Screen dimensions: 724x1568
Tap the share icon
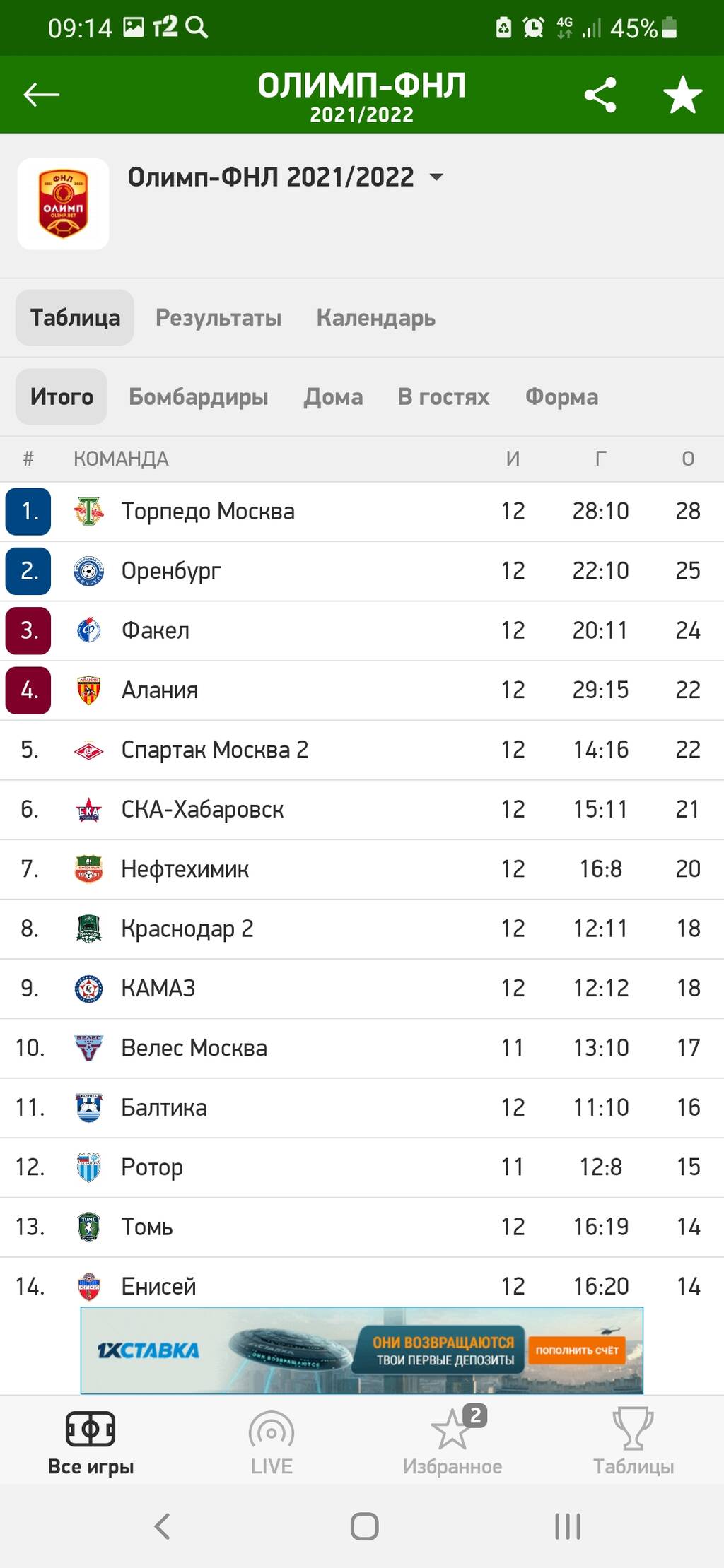click(x=600, y=95)
